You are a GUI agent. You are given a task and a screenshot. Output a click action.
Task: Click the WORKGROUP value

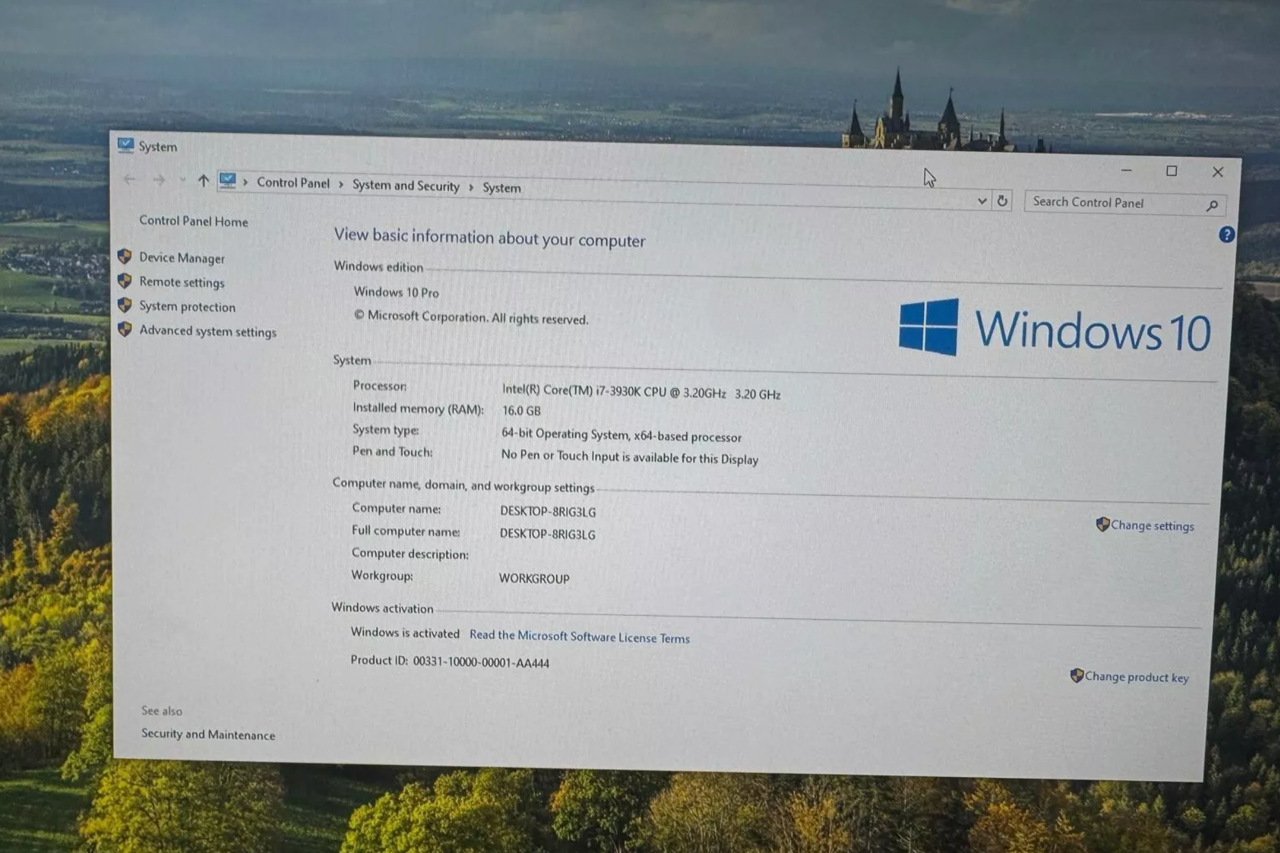coord(534,579)
